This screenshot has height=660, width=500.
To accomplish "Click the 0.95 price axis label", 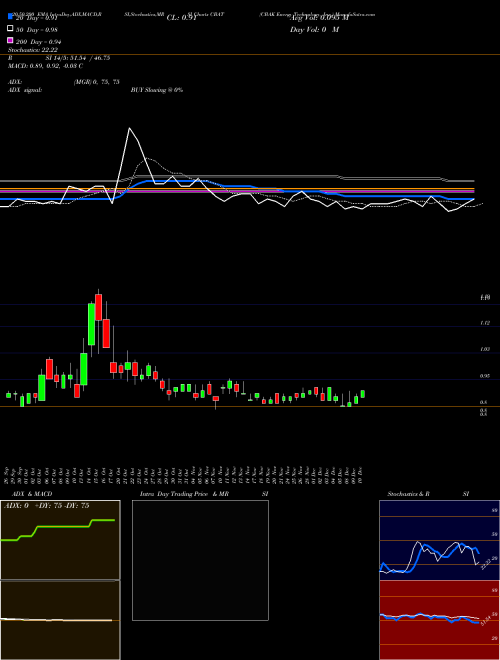I will tap(485, 376).
